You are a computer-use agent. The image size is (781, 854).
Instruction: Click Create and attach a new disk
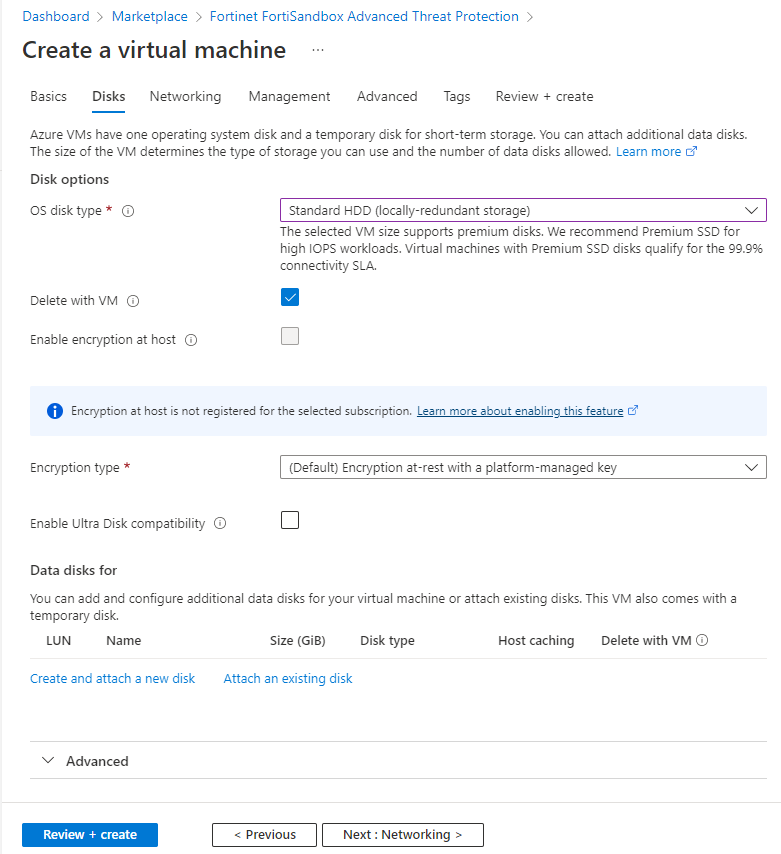tap(113, 679)
